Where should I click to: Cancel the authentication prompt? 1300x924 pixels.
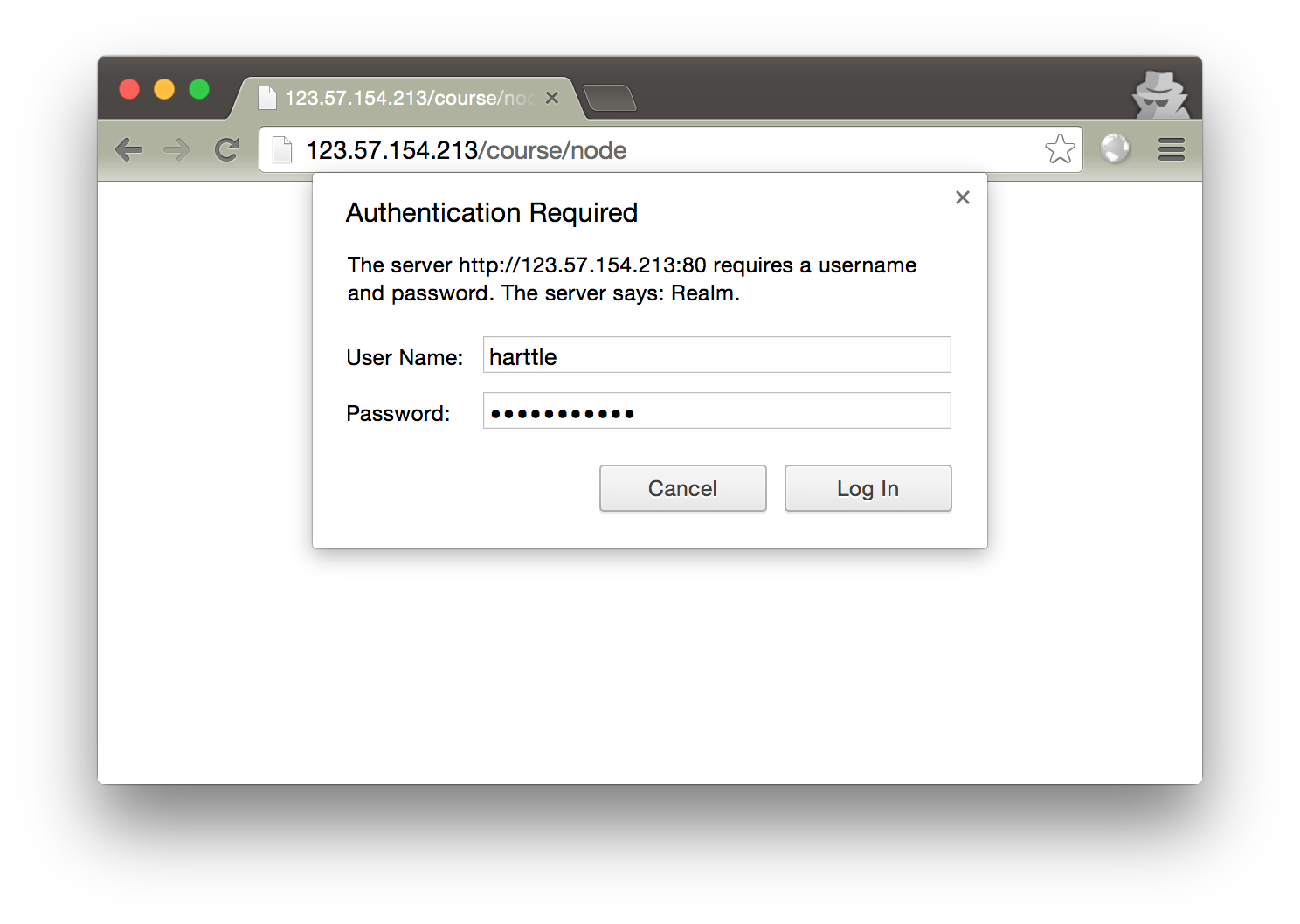[x=682, y=488]
